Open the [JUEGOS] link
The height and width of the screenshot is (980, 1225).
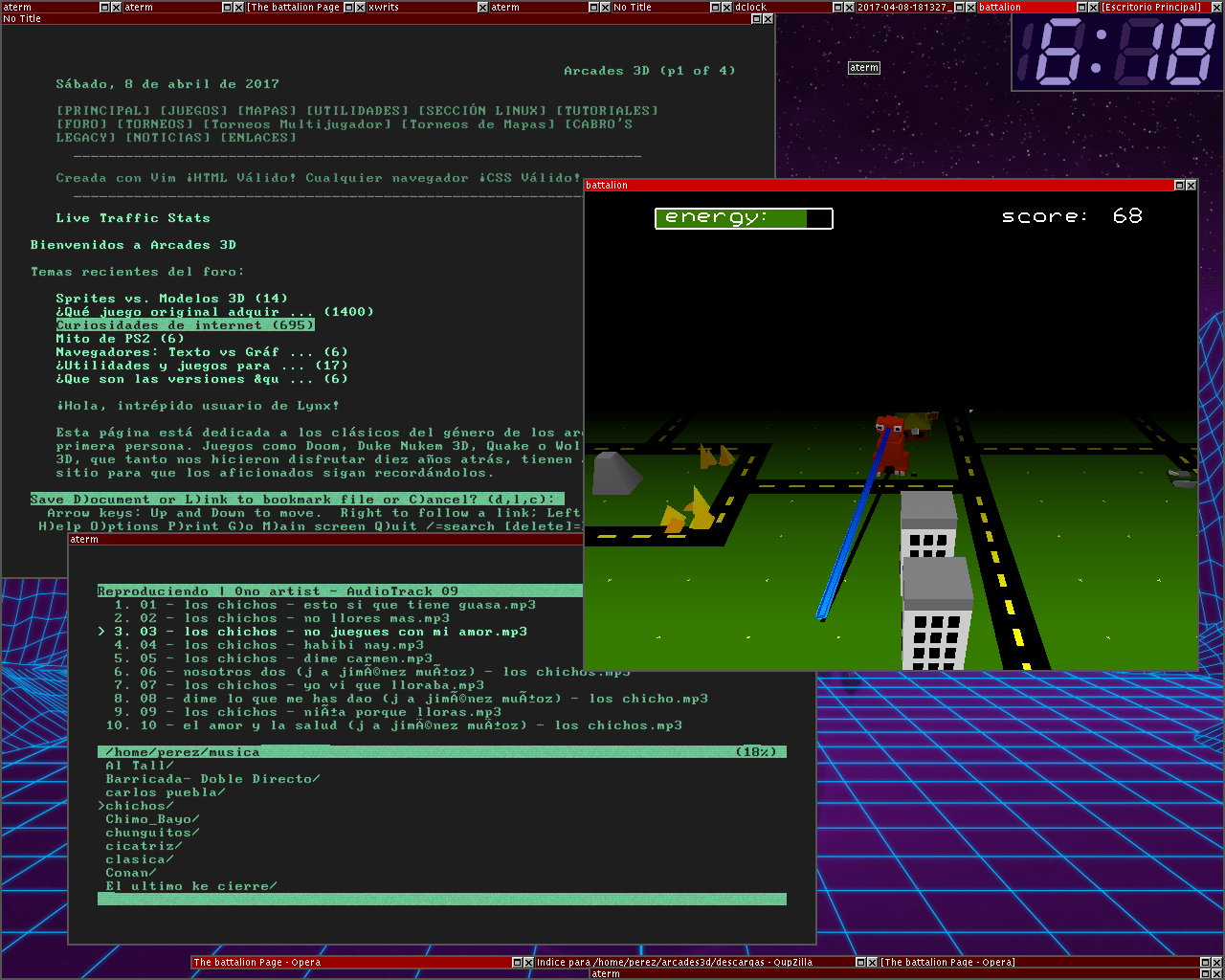click(x=194, y=111)
